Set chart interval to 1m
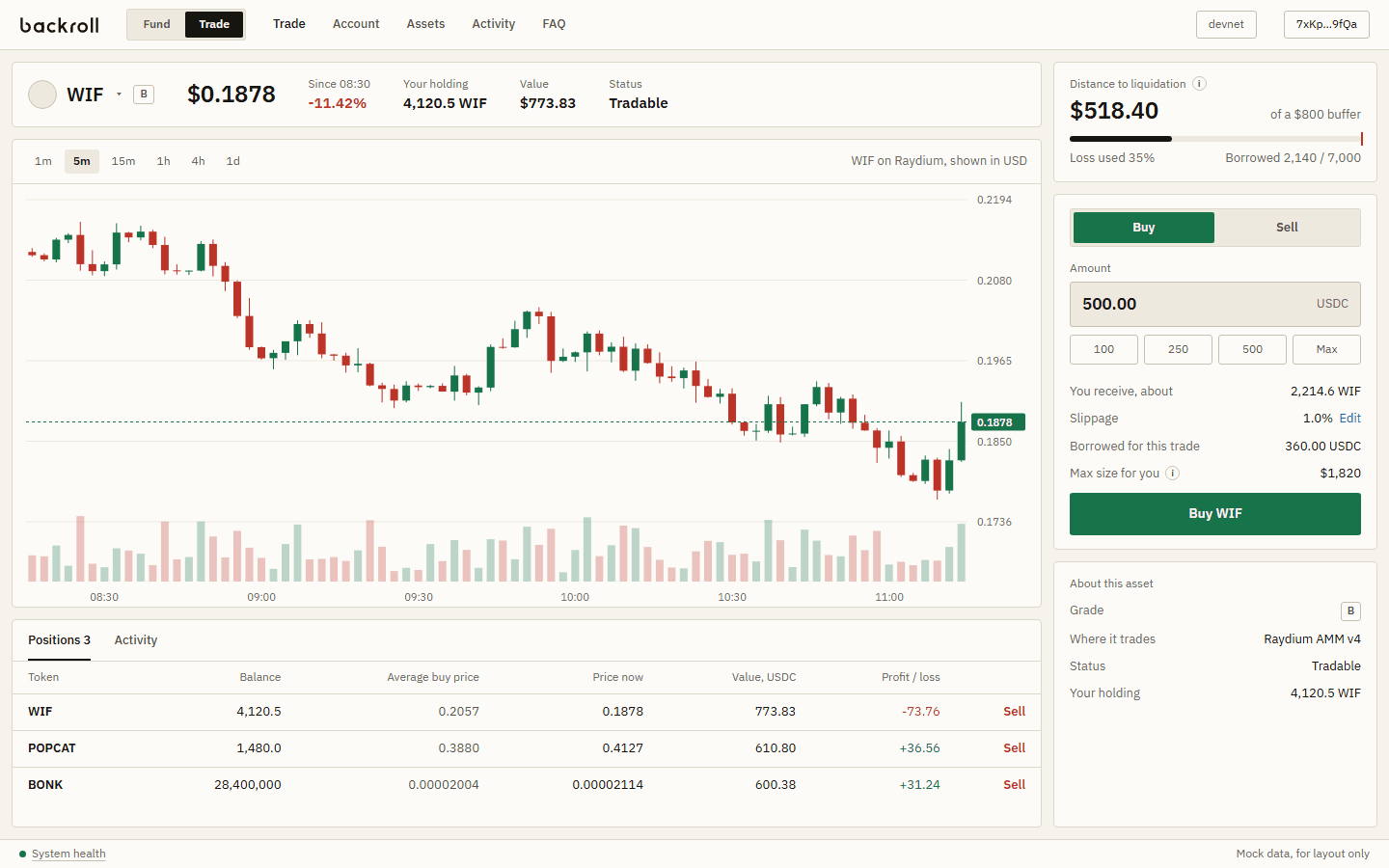 point(43,161)
